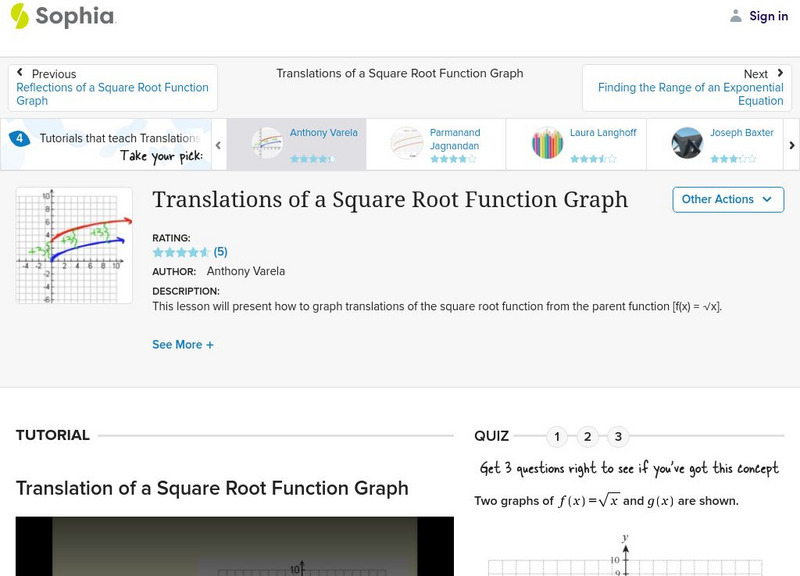
Task: Open the Other Actions dropdown
Action: click(726, 200)
